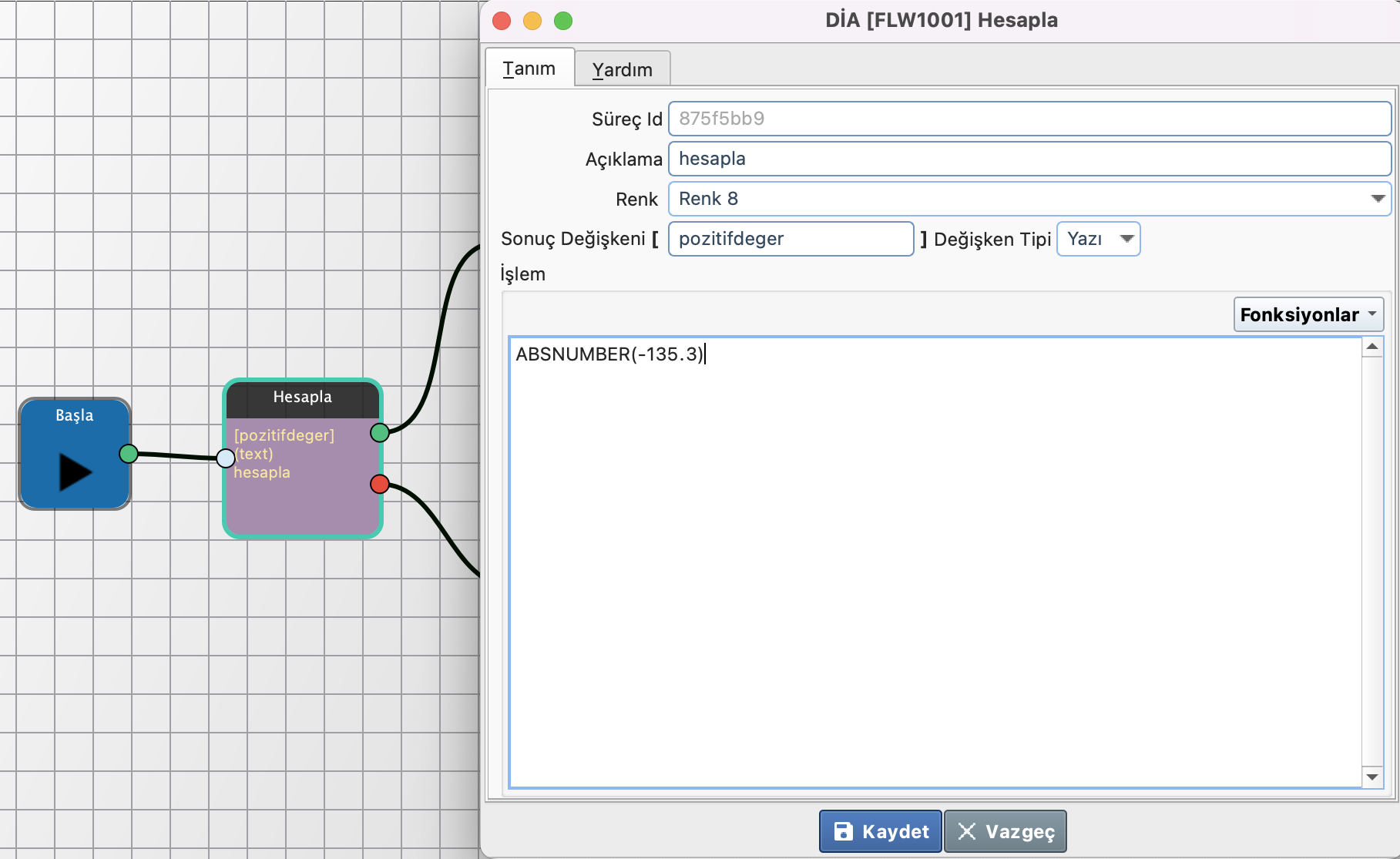Switch to the Yardım tab

click(622, 70)
